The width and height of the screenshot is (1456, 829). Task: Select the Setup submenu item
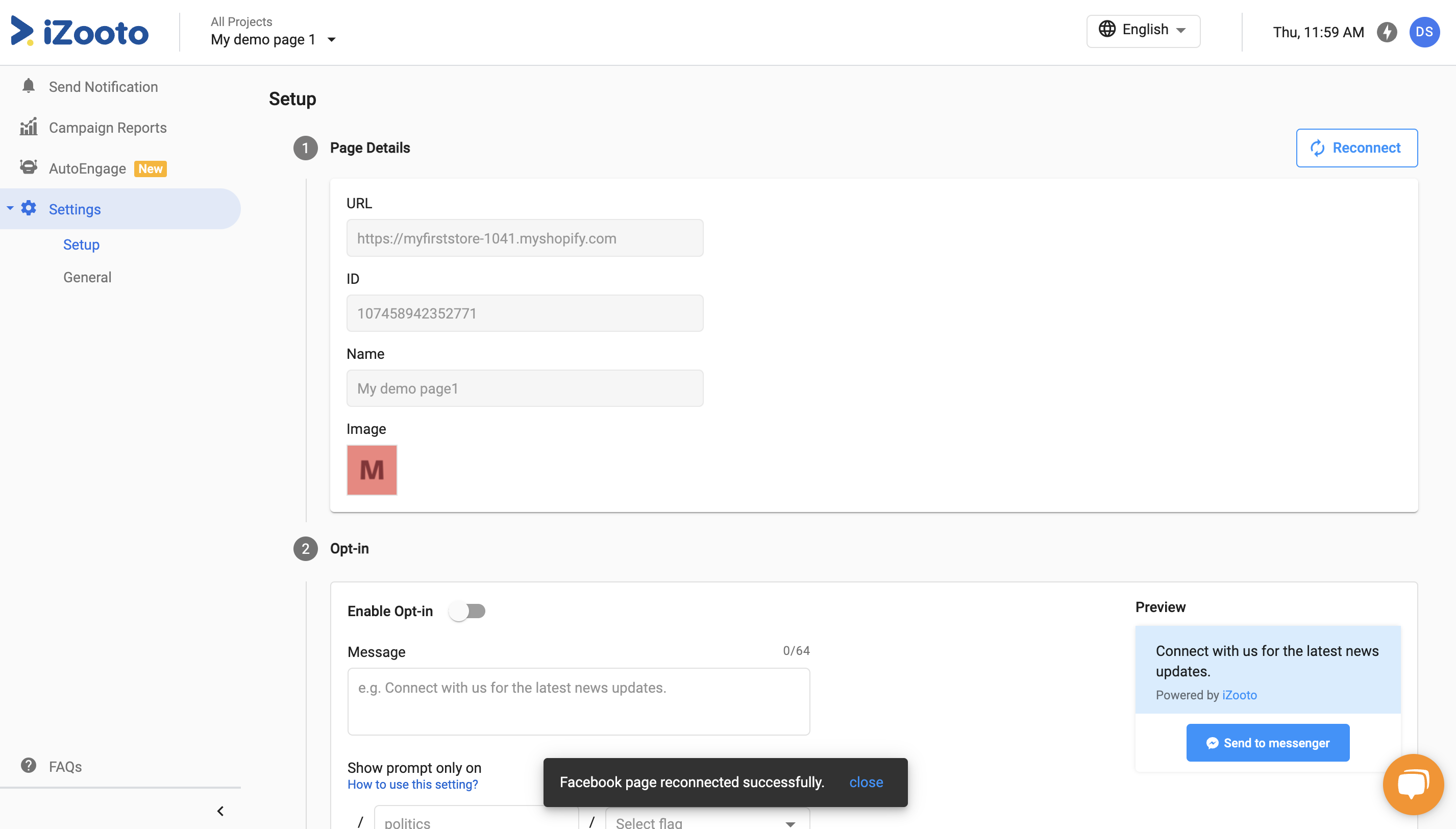point(81,244)
